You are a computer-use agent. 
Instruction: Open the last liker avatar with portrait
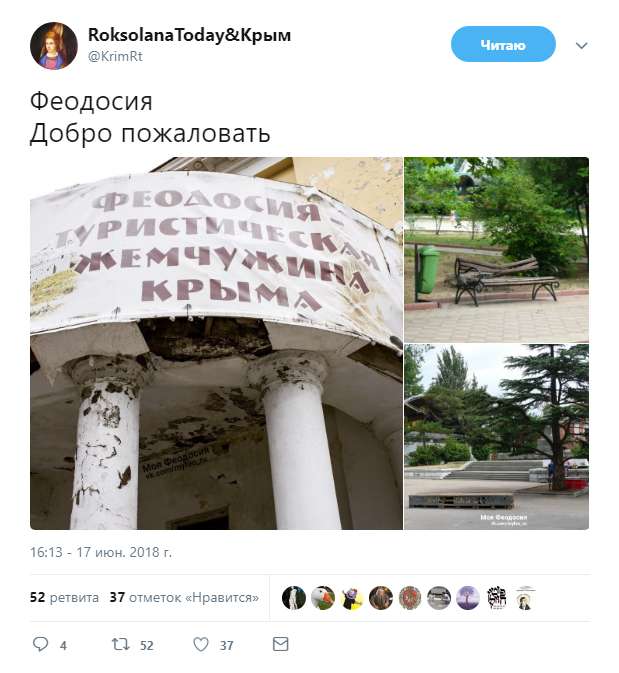pos(525,598)
